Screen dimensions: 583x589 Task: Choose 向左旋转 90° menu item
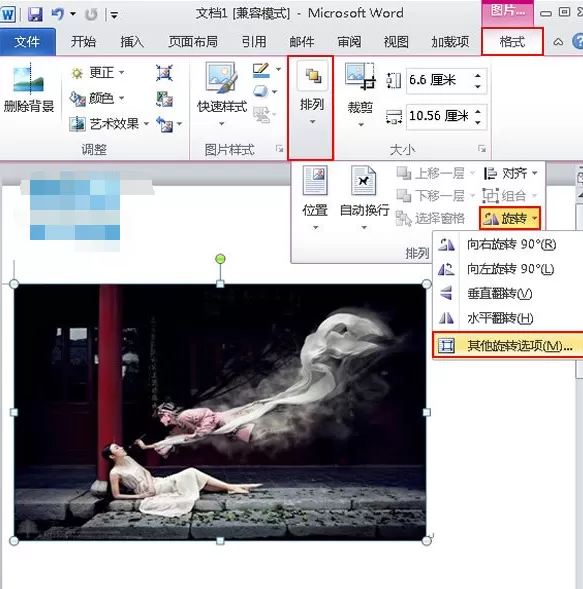(507, 269)
